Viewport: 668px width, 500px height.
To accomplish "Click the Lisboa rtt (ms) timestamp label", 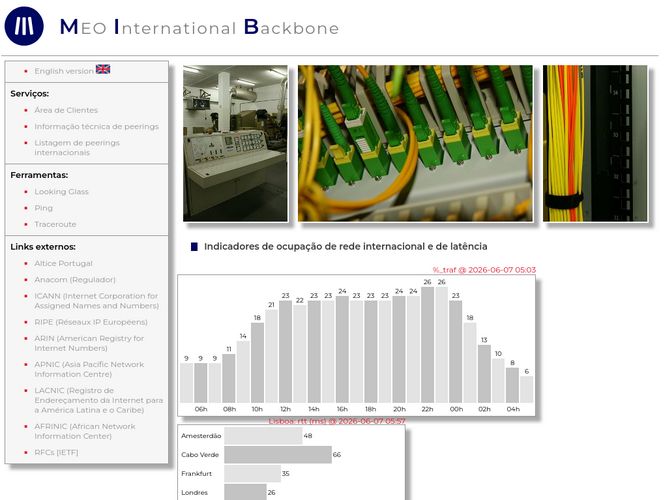I will [337, 421].
